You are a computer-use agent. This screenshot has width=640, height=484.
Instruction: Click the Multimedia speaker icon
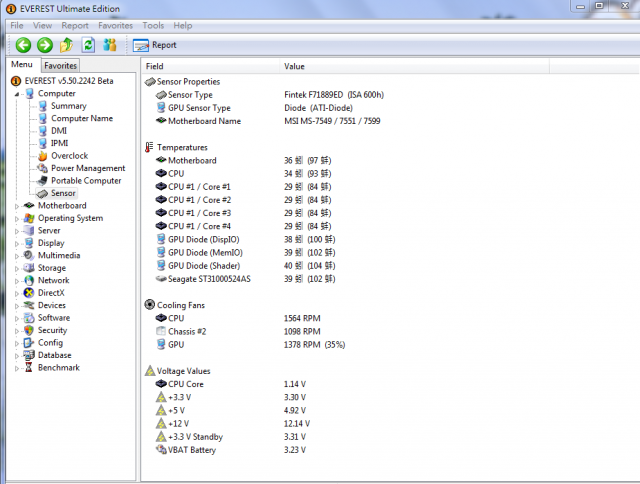pos(29,255)
